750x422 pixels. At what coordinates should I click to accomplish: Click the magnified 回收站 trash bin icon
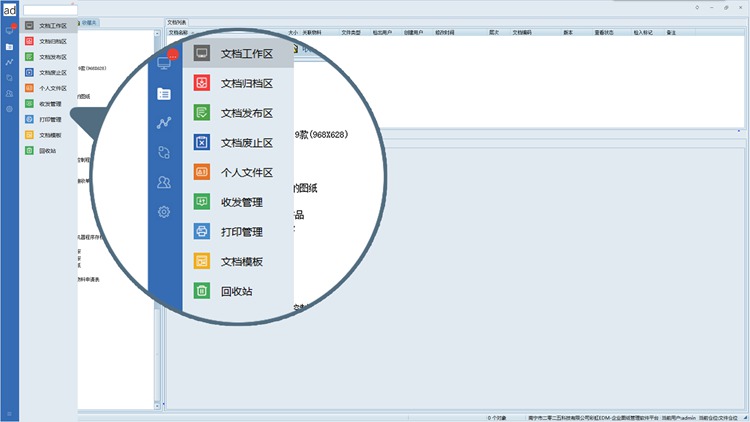pyautogui.click(x=201, y=291)
